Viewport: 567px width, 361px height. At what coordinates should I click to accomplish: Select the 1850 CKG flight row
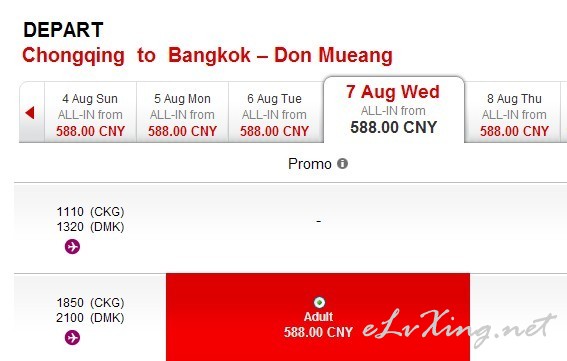point(290,318)
